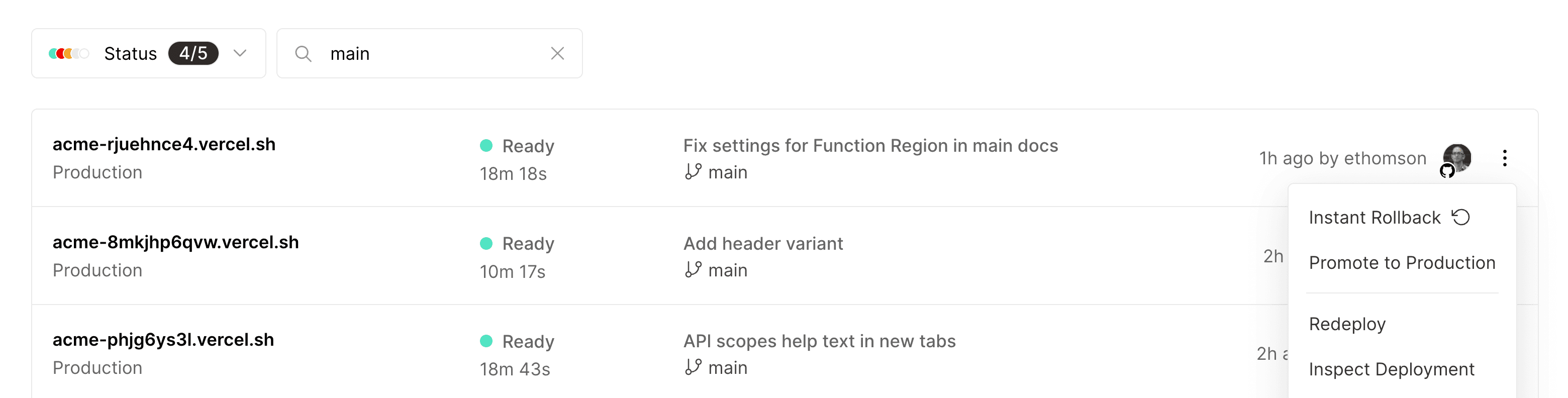
Task: Open the three-dot kebab menu
Action: (x=1504, y=158)
